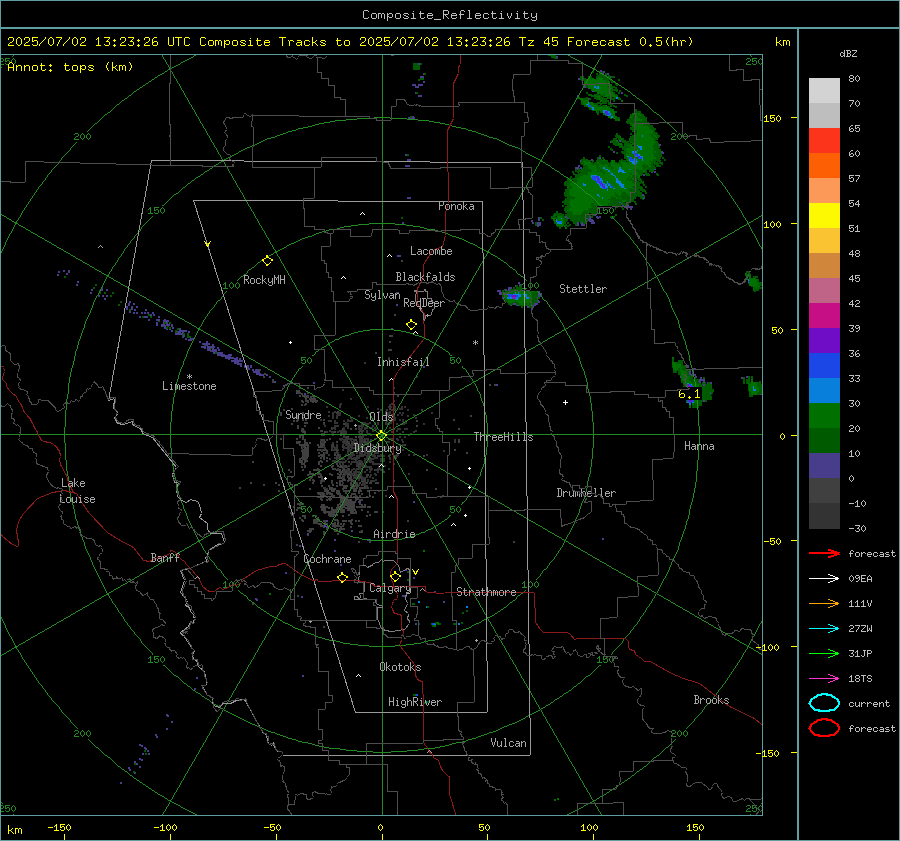Click the purple swatch in dBZ scale
The image size is (900, 841).
point(824,340)
